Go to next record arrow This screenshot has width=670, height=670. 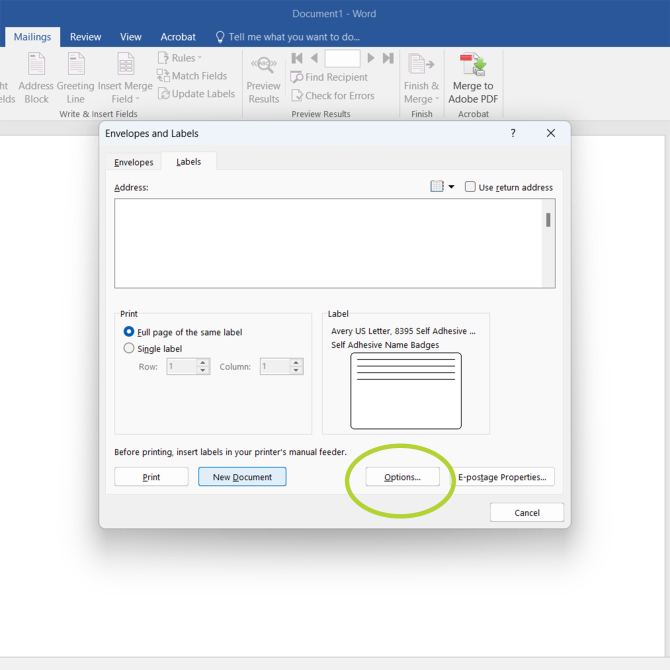pyautogui.click(x=371, y=58)
